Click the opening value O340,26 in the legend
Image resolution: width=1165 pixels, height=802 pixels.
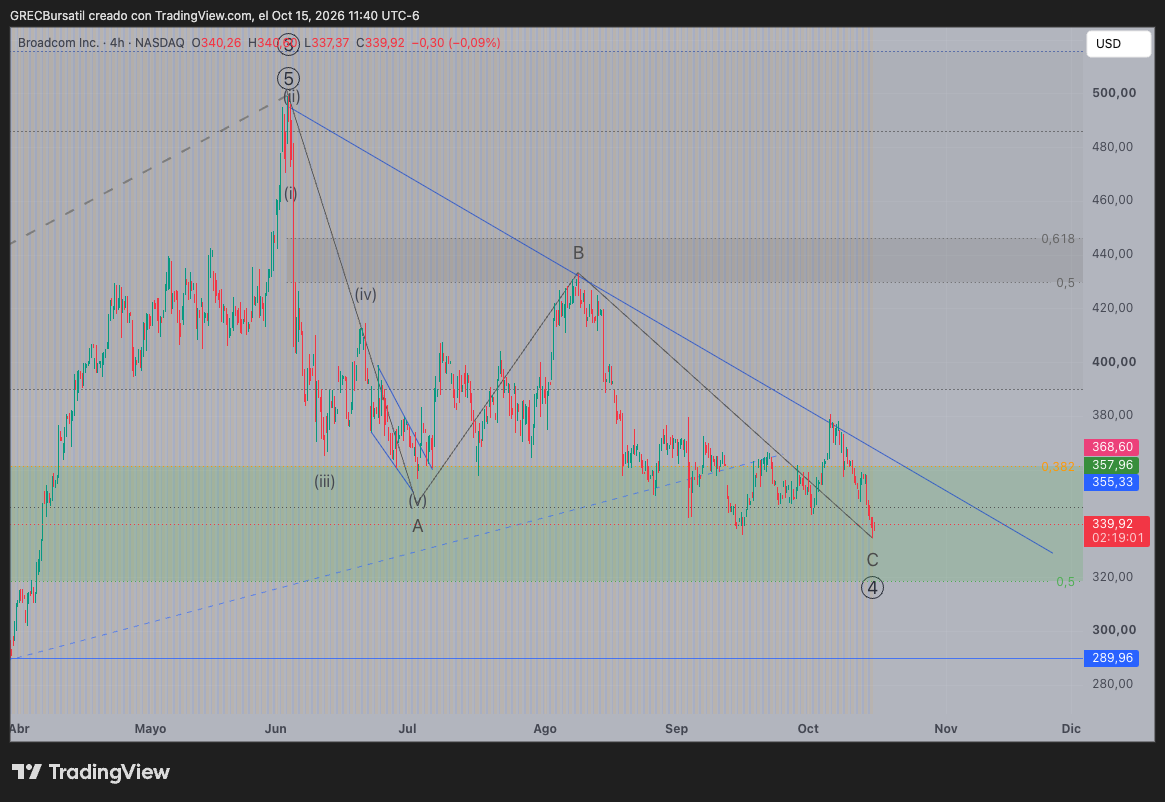point(216,43)
